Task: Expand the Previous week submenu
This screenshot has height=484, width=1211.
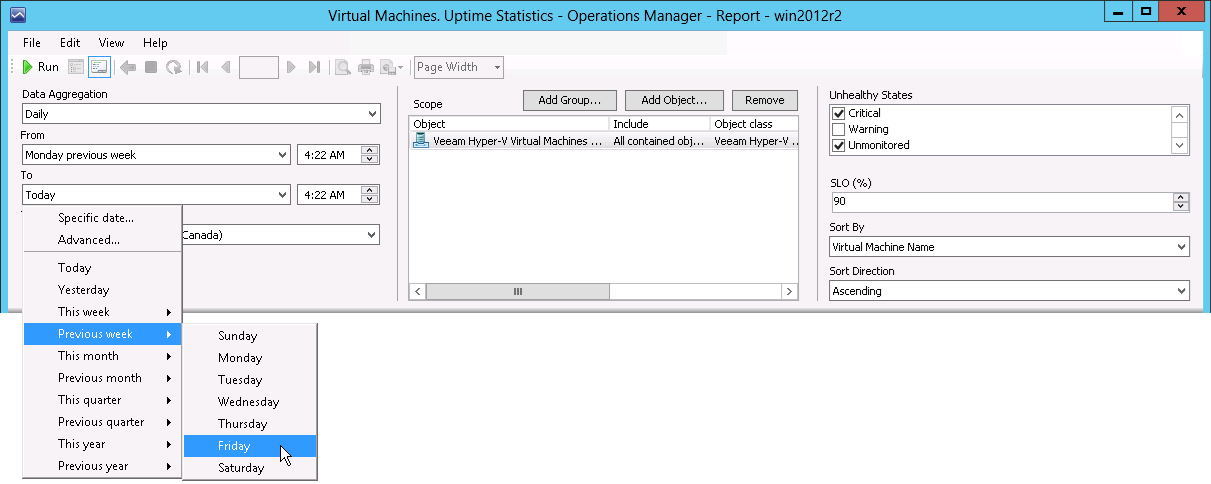Action: [102, 334]
